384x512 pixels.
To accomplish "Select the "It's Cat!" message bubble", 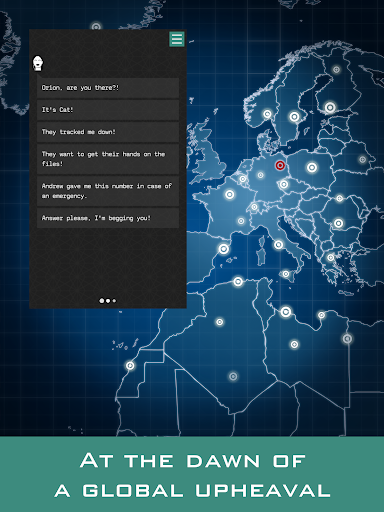I will tap(108, 110).
